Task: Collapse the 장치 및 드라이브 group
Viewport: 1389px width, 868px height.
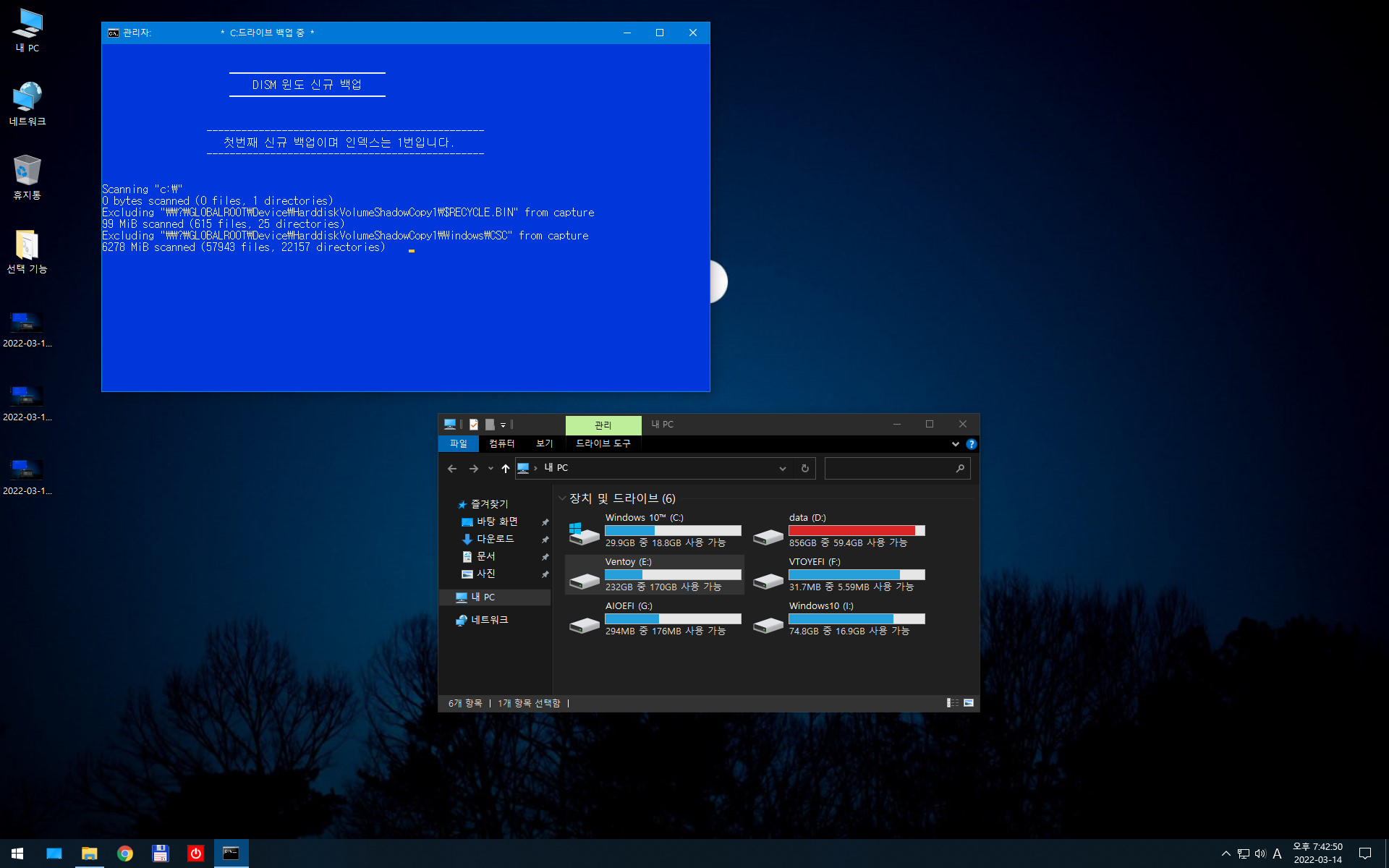Action: pos(562,498)
